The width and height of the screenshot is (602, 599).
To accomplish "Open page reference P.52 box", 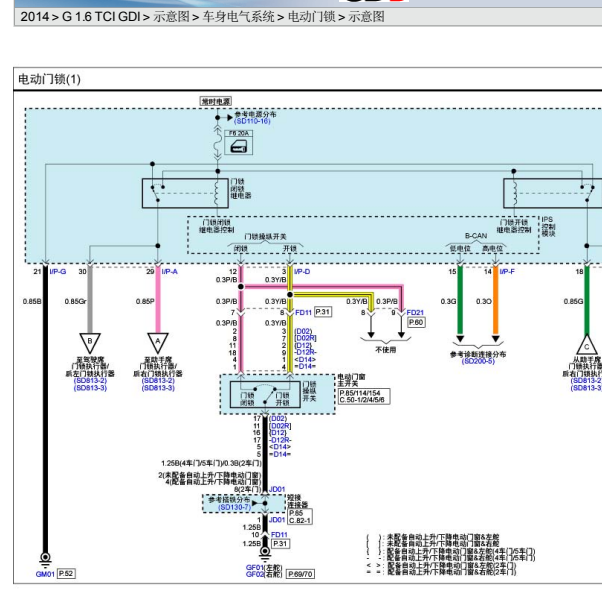I will coord(66,574).
